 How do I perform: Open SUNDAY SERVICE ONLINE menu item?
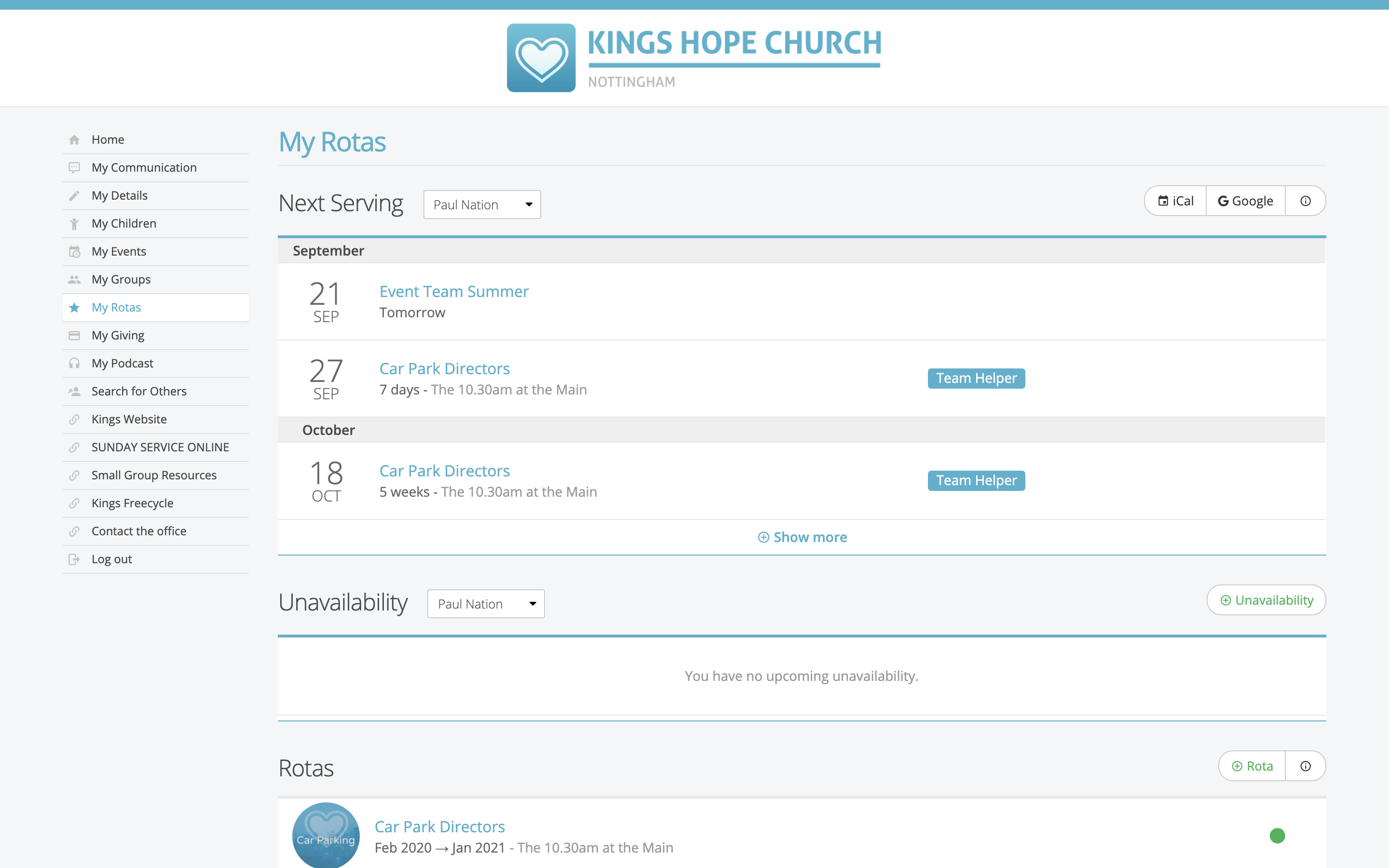pos(160,447)
